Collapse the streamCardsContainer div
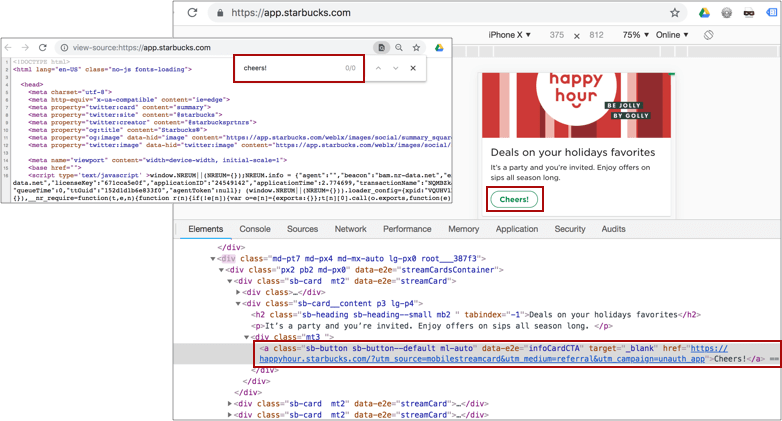This screenshot has height=421, width=782. tap(221, 270)
